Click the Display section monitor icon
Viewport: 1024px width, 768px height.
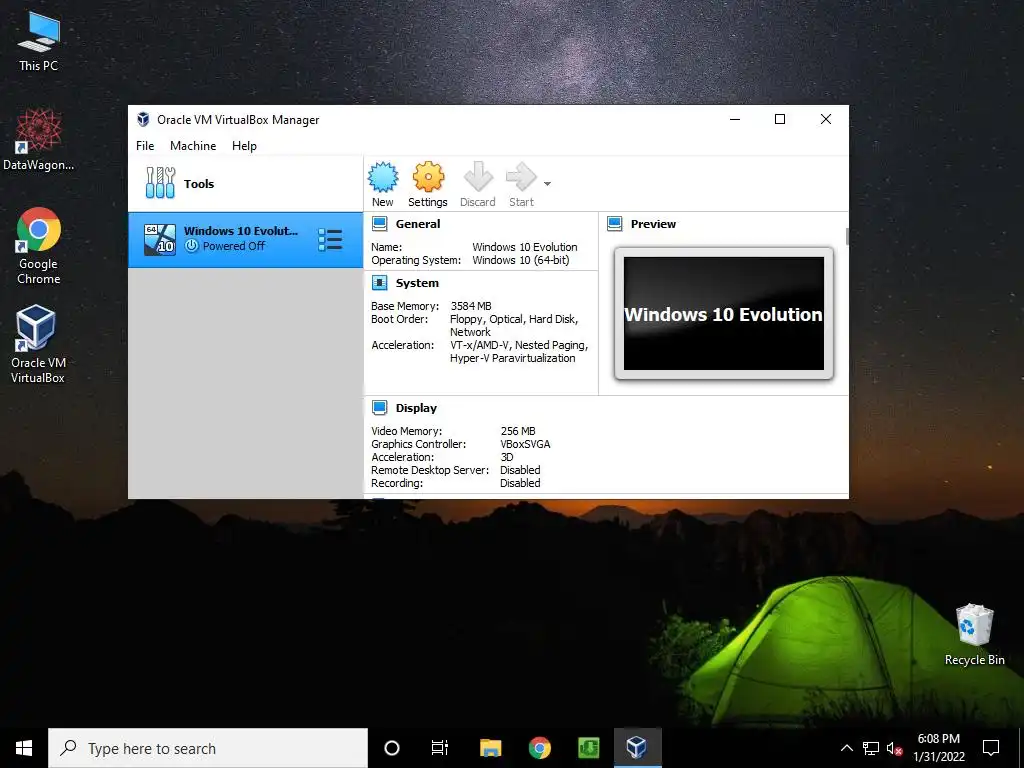tap(379, 408)
